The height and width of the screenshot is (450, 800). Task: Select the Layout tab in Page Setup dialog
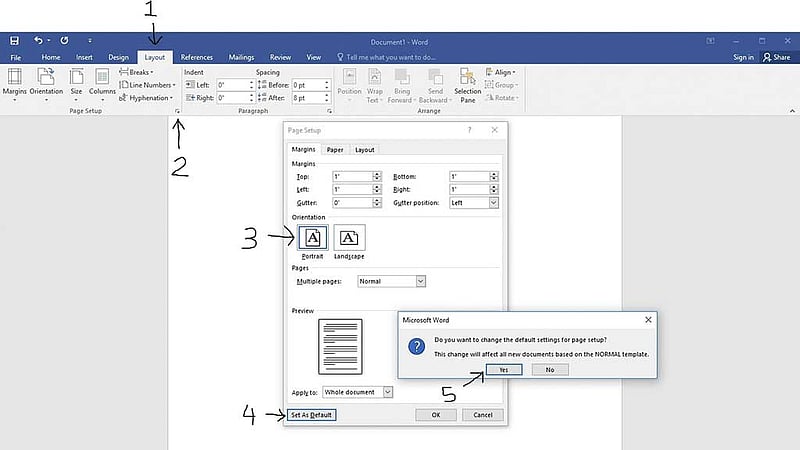tap(365, 149)
